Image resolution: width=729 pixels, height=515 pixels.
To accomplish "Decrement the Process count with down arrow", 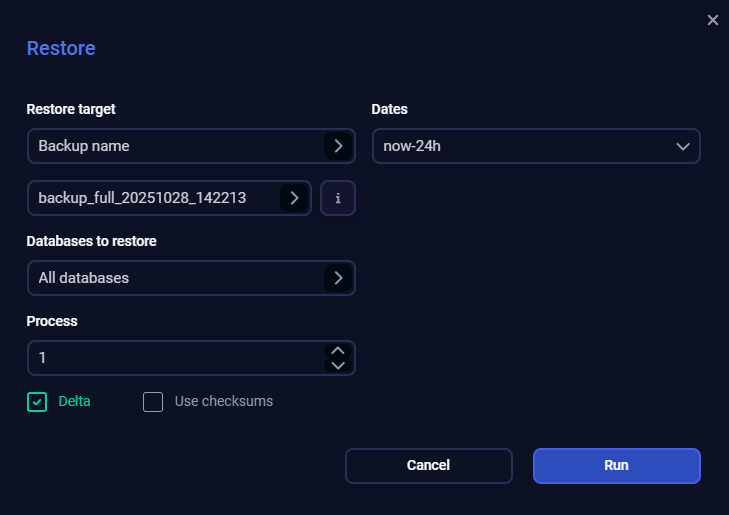I will (338, 365).
